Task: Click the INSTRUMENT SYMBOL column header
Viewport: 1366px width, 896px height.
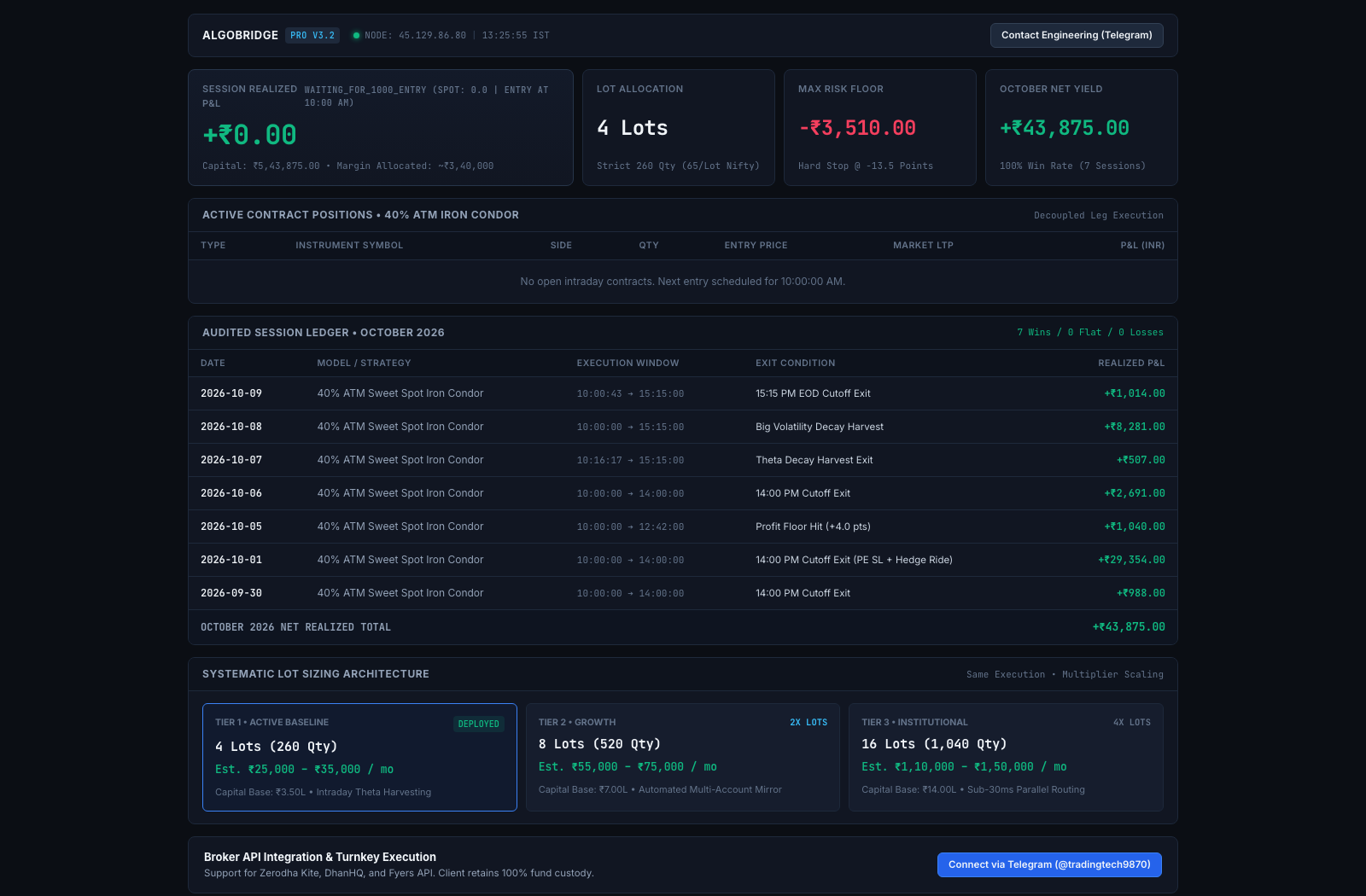Action: tap(349, 246)
